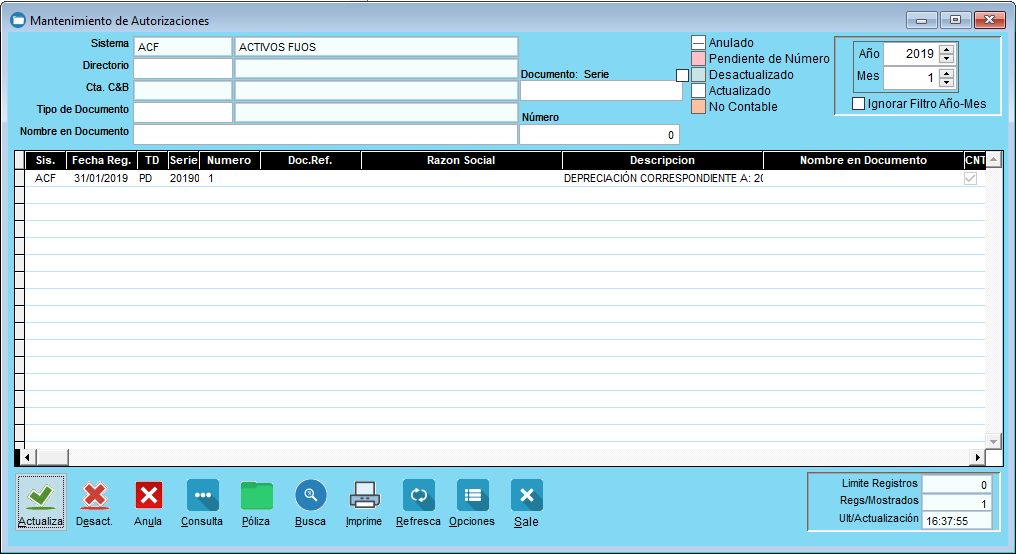Click the Nombre en Documento input field

click(x=325, y=134)
